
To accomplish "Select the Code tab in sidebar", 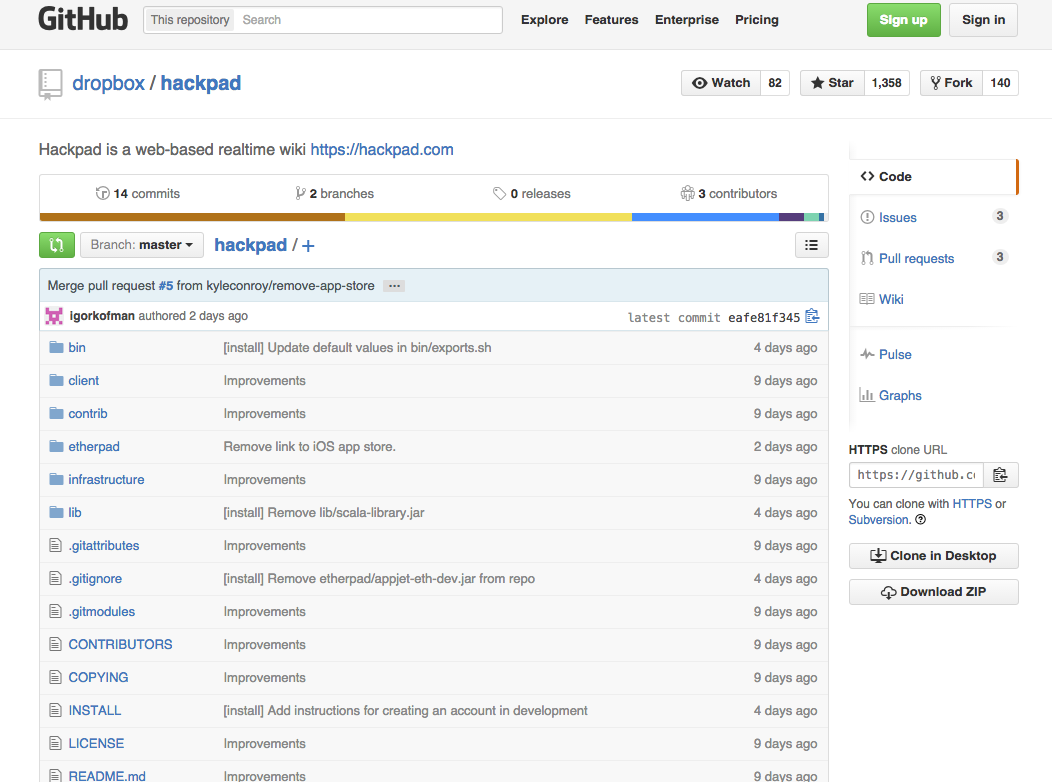I will tap(933, 176).
